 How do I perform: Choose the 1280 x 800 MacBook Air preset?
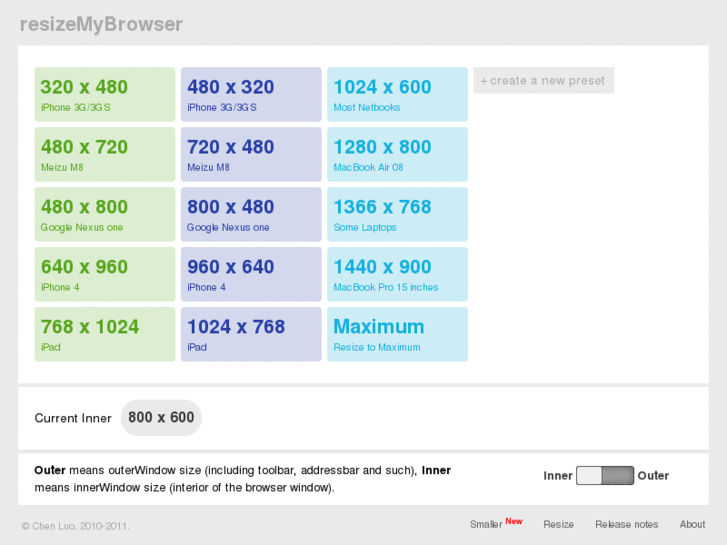[397, 154]
